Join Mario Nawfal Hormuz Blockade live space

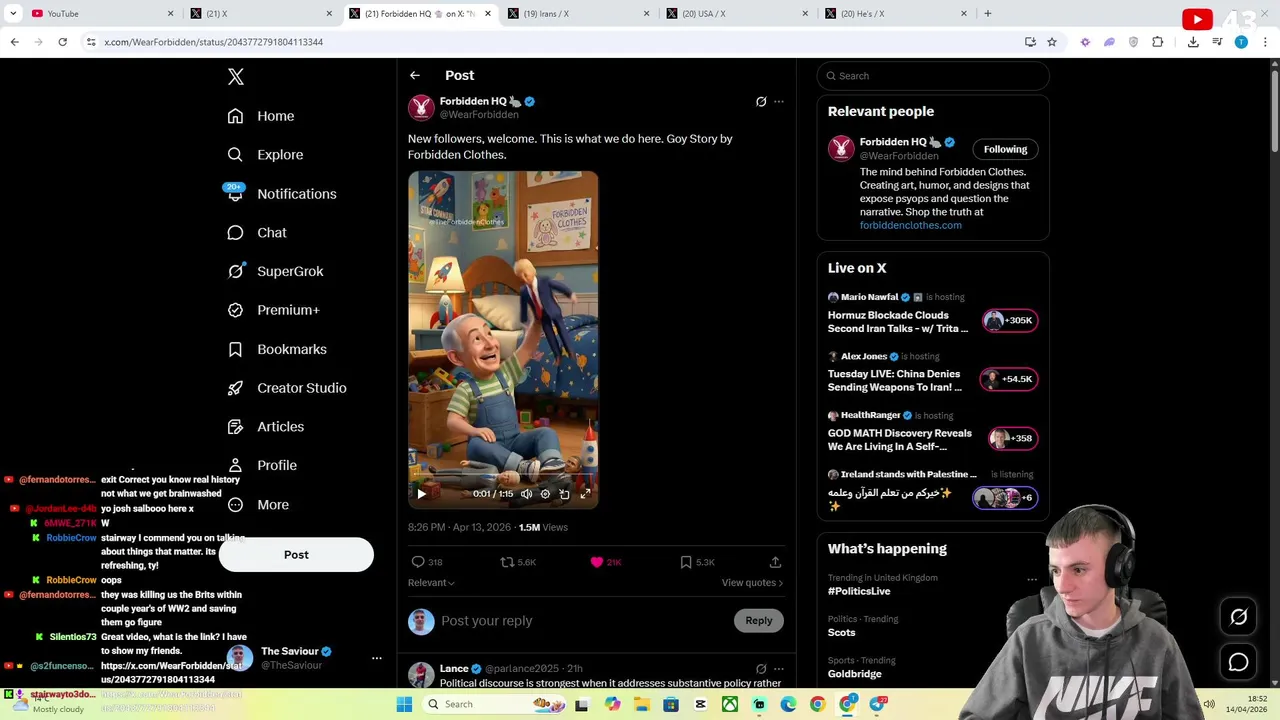tap(932, 314)
